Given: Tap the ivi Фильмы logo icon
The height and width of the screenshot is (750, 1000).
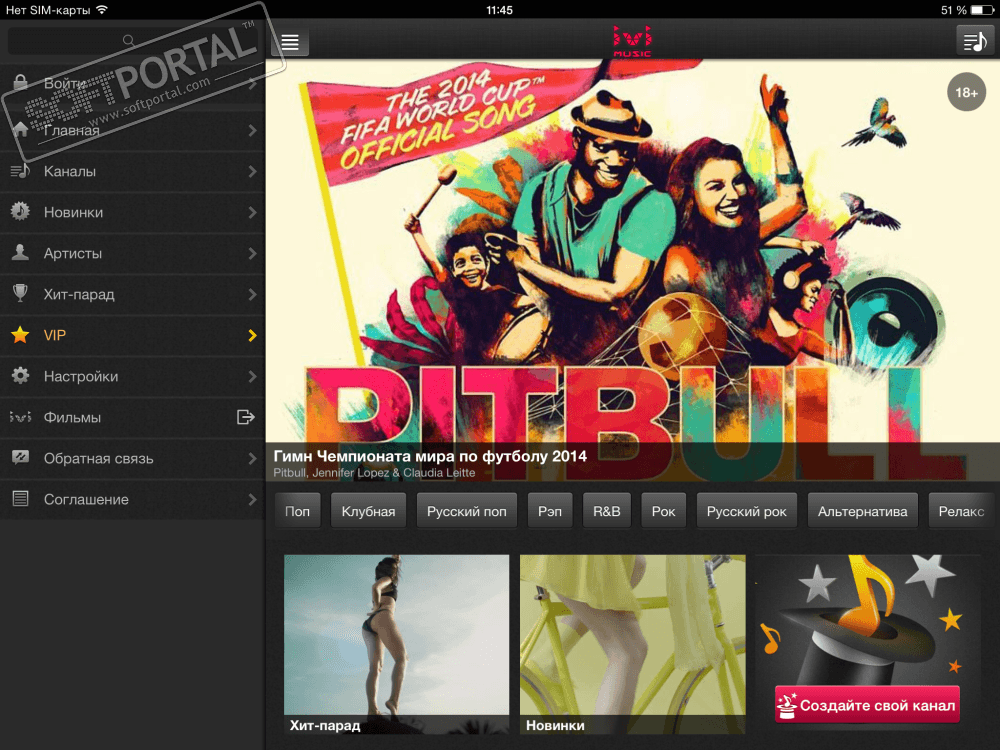Looking at the screenshot, I should tap(20, 417).
